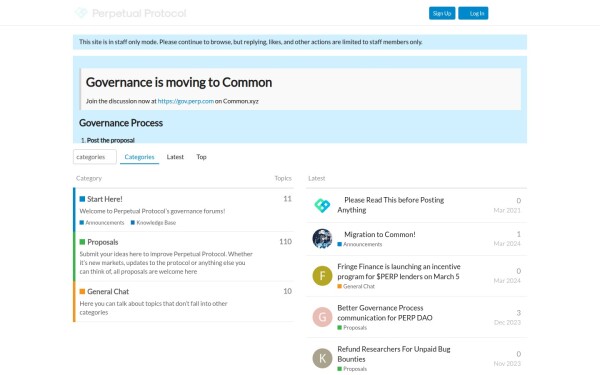Click the Mar 2021 date of first topic
The image size is (600, 375).
(507, 210)
